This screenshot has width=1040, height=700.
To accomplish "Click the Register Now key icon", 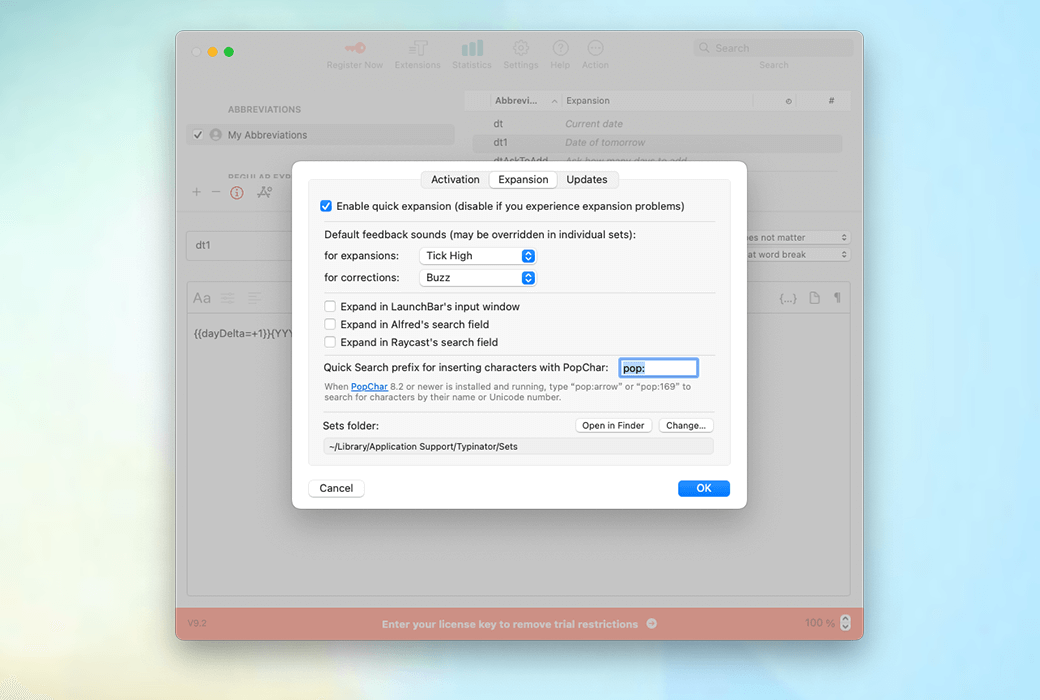I will [x=354, y=48].
